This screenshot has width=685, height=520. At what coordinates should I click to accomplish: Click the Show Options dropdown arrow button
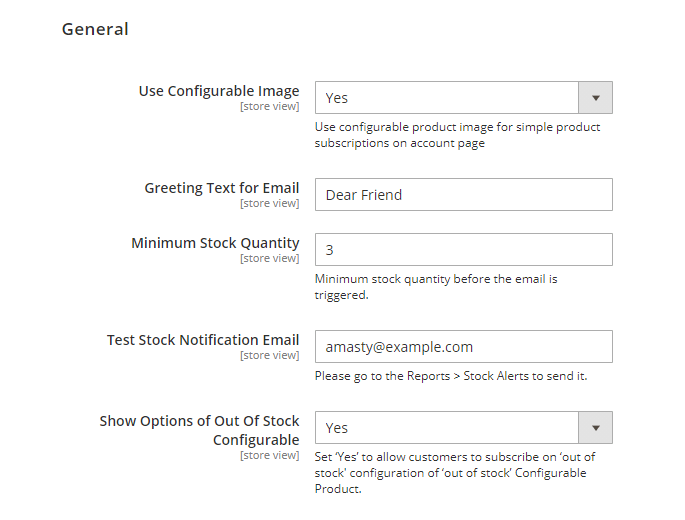(596, 428)
